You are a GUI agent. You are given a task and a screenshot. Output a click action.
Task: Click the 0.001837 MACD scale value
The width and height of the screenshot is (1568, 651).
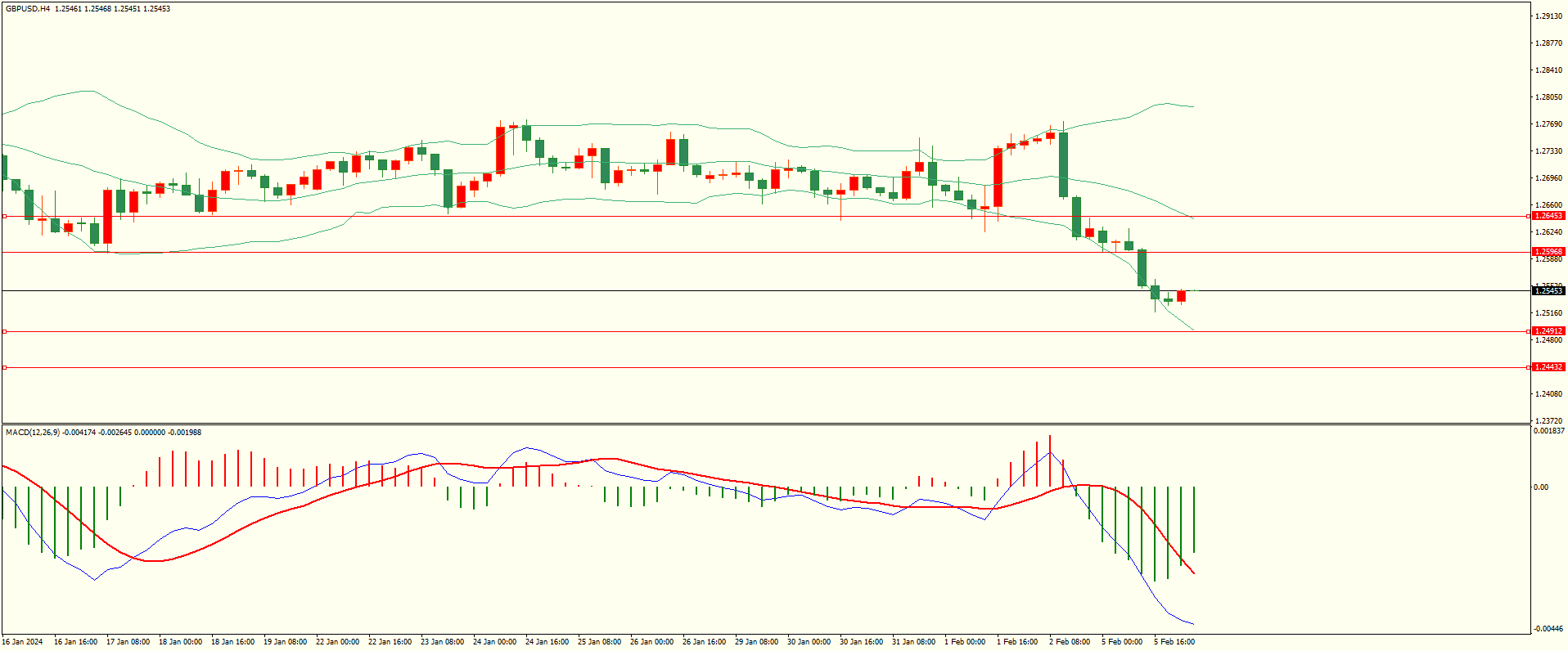click(x=1549, y=431)
